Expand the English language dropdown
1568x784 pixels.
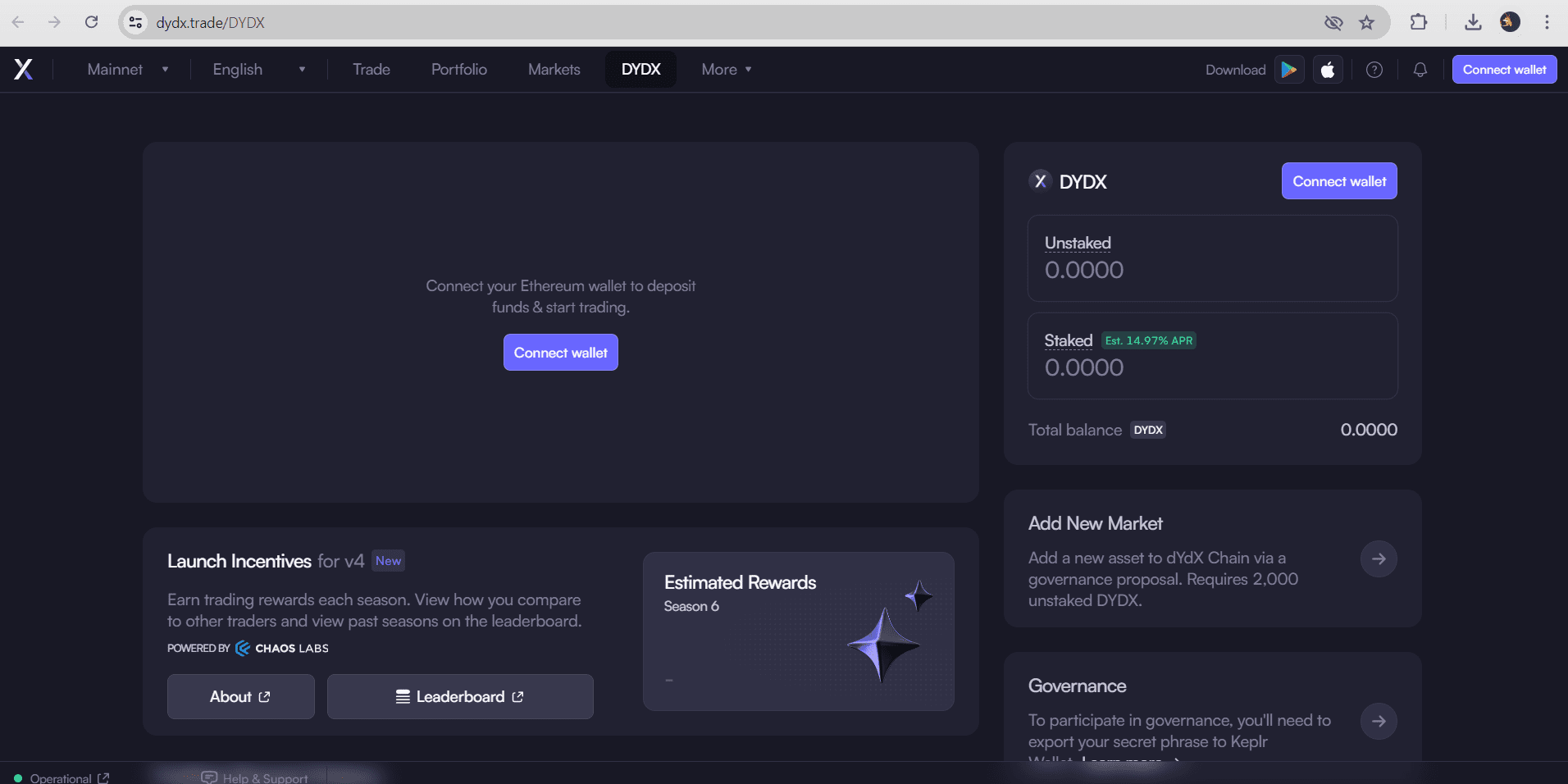pos(258,70)
